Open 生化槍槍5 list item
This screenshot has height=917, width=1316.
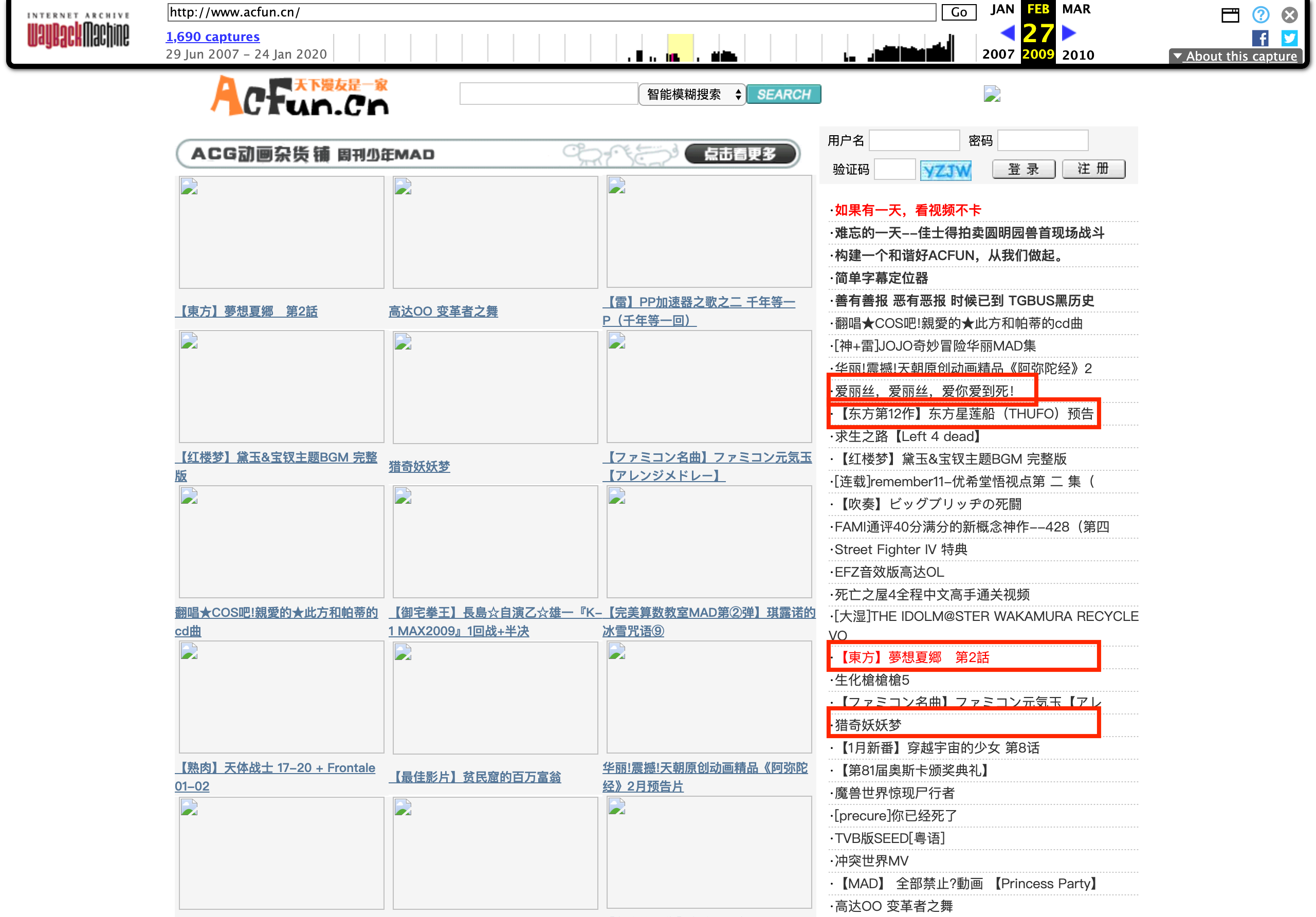click(x=872, y=681)
